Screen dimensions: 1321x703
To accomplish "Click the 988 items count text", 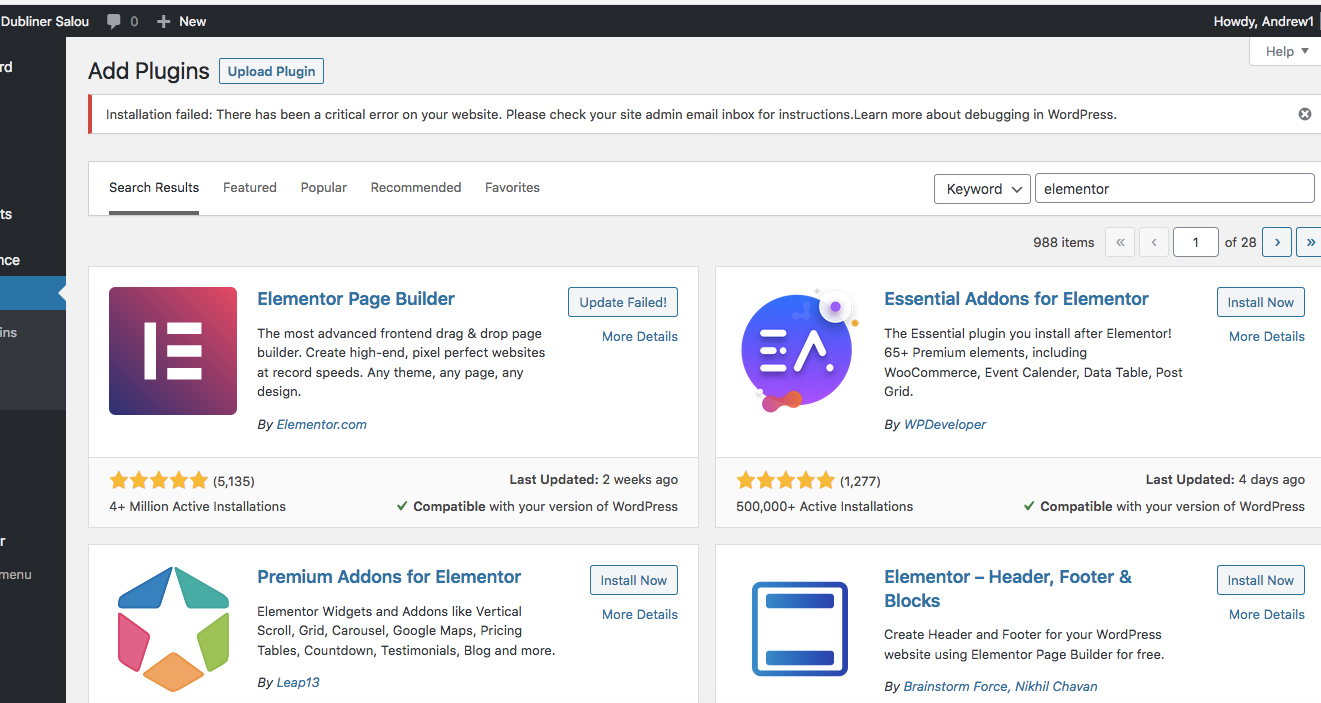I will click(1064, 242).
